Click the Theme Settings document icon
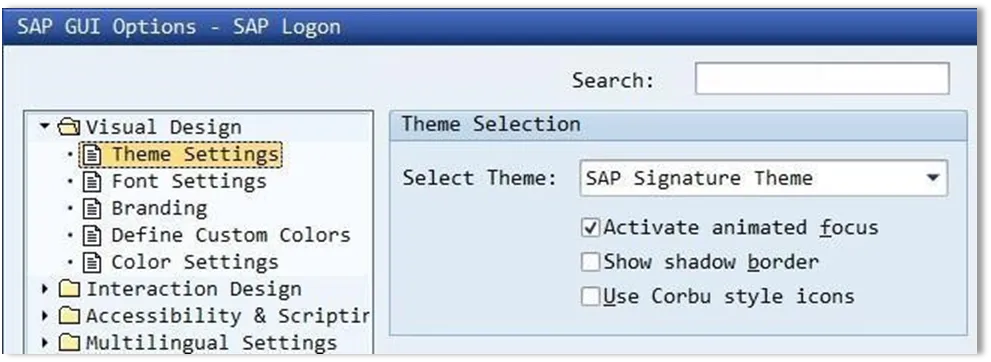 pyautogui.click(x=93, y=155)
